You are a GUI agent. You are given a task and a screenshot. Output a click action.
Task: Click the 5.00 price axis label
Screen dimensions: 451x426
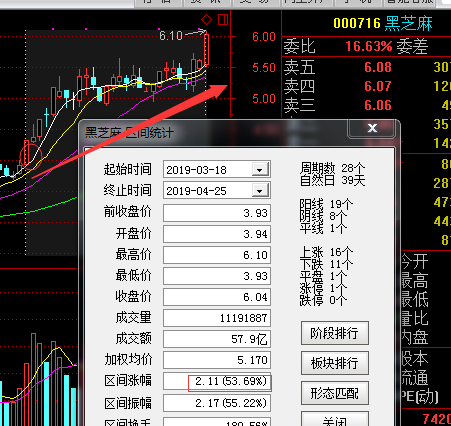coord(264,99)
